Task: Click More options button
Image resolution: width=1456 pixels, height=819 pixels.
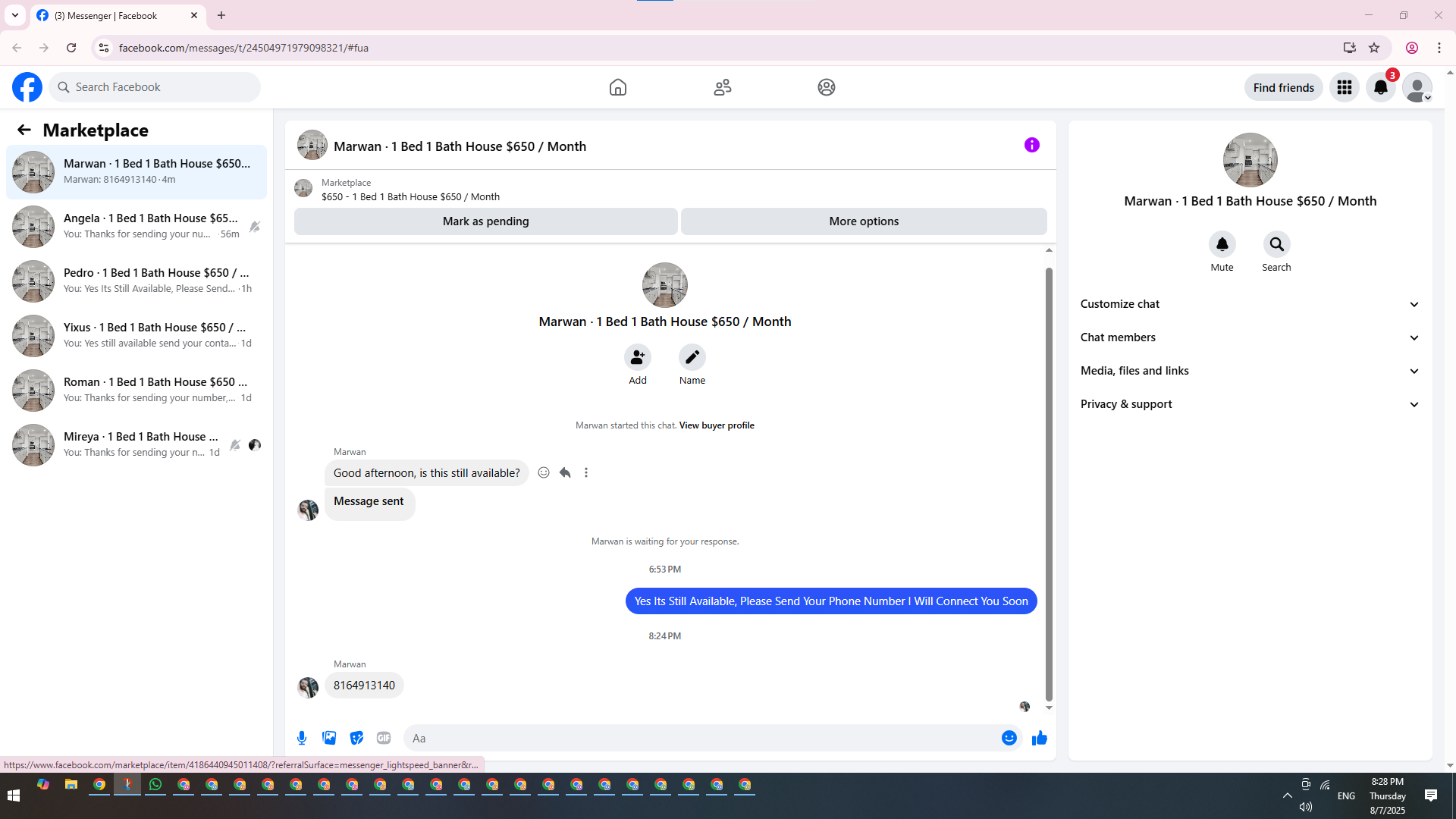Action: 864,221
